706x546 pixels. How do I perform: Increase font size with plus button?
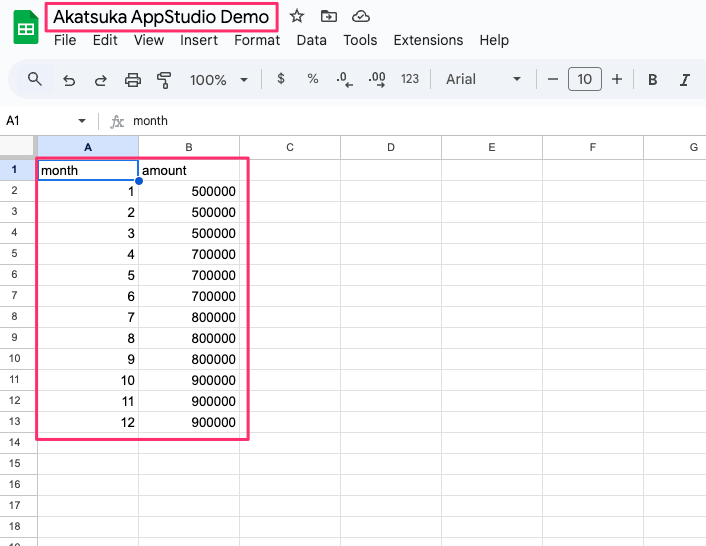[x=617, y=79]
